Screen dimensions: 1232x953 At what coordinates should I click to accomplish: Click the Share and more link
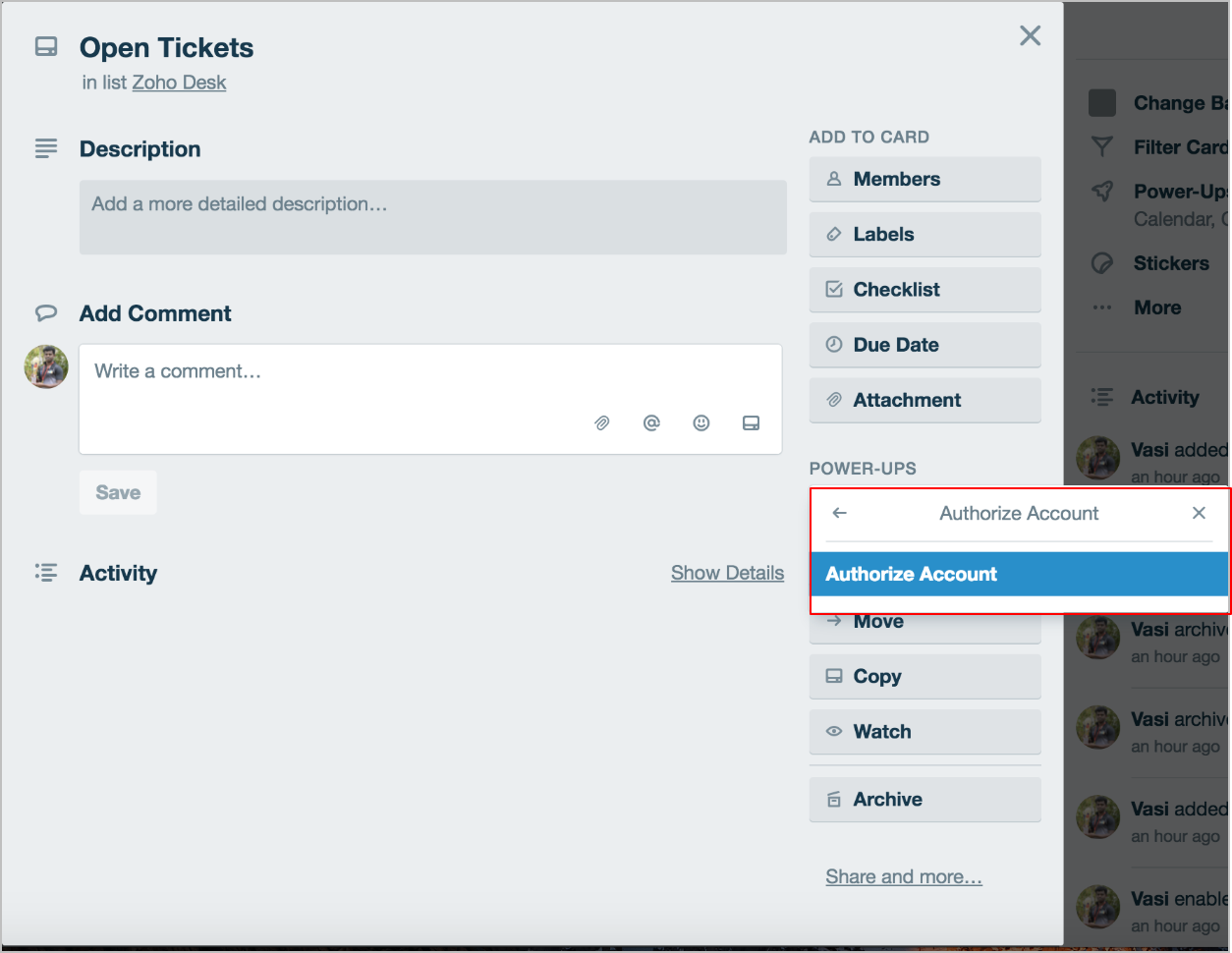(x=904, y=876)
